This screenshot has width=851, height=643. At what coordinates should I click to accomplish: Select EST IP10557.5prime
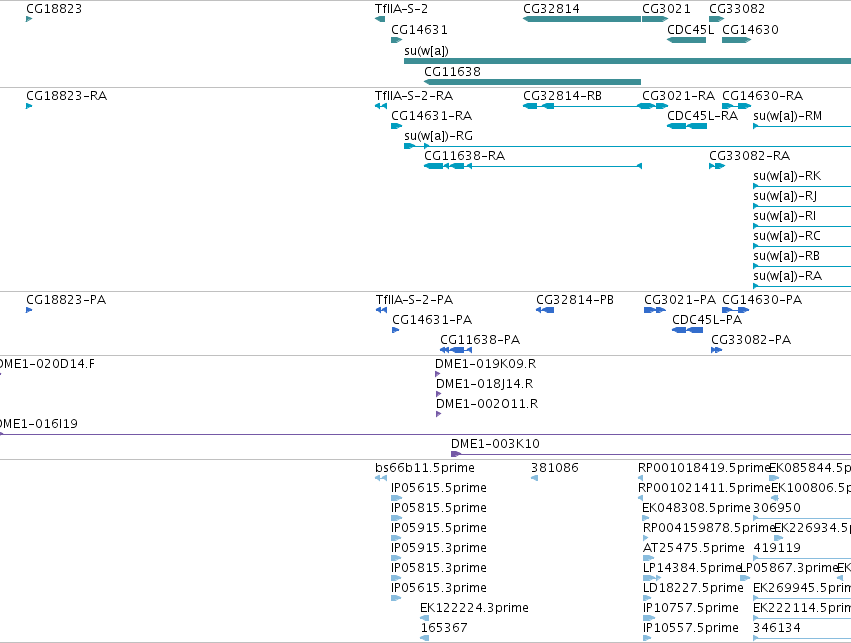coord(691,628)
